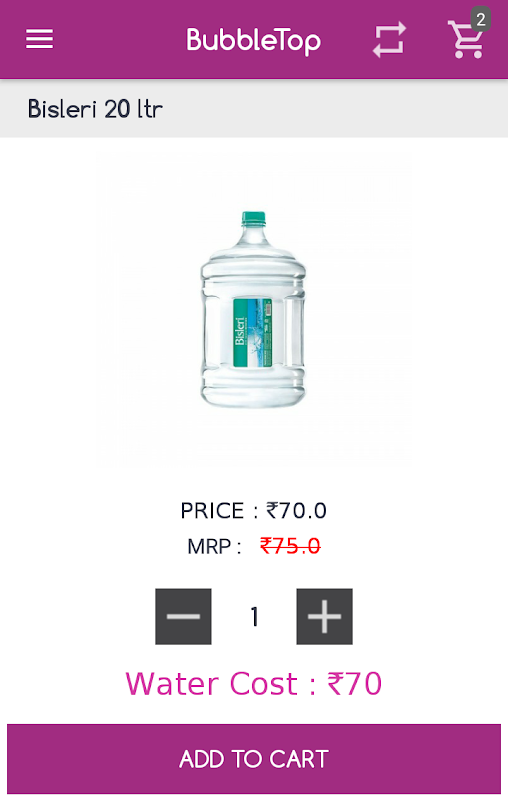Open the shopping cart
Image resolution: width=508 pixels, height=800 pixels.
(x=465, y=39)
